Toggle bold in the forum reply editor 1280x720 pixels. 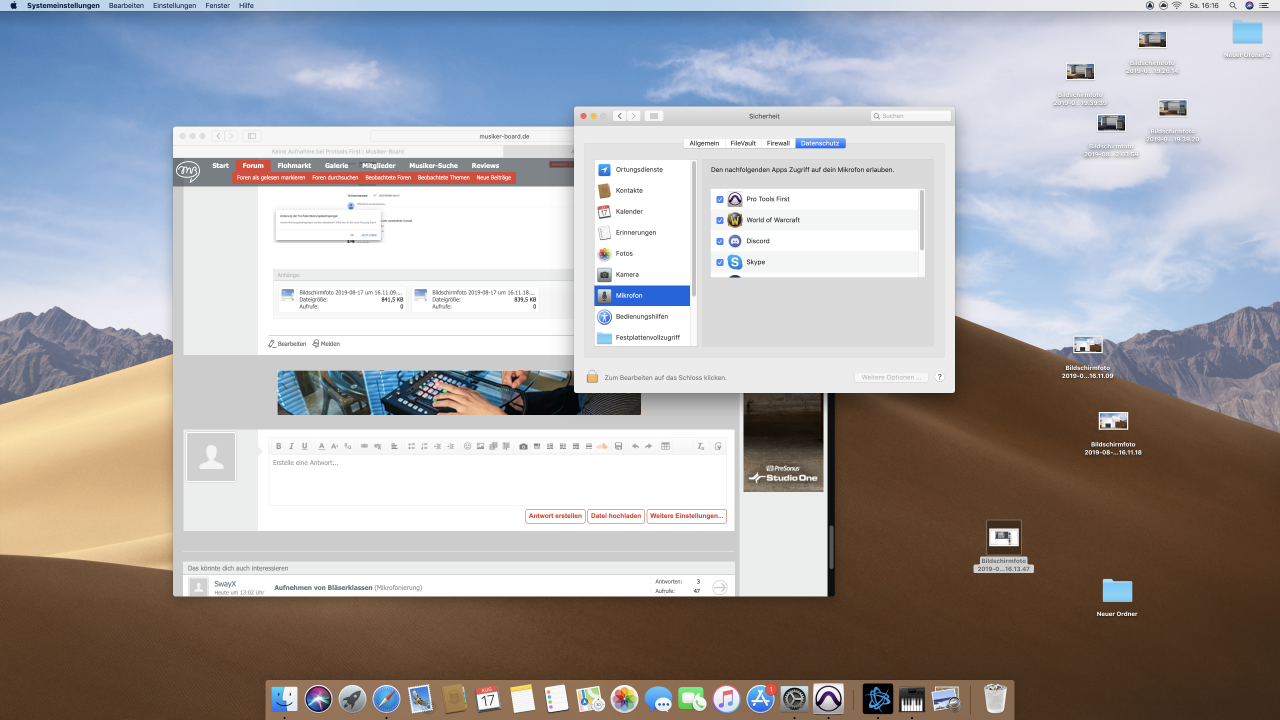click(x=278, y=446)
